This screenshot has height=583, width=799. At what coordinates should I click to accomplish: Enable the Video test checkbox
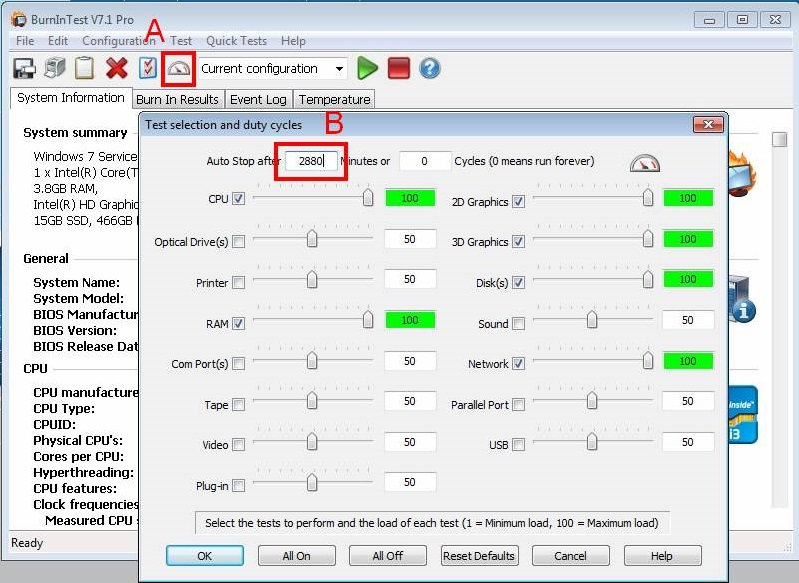click(x=238, y=444)
